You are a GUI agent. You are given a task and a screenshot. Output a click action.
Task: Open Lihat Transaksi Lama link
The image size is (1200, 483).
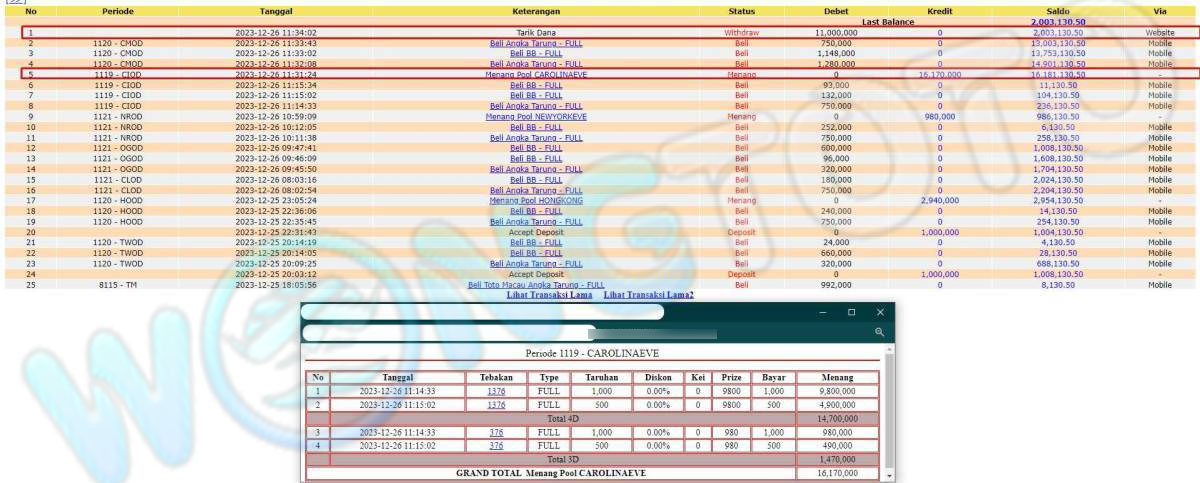pos(550,295)
